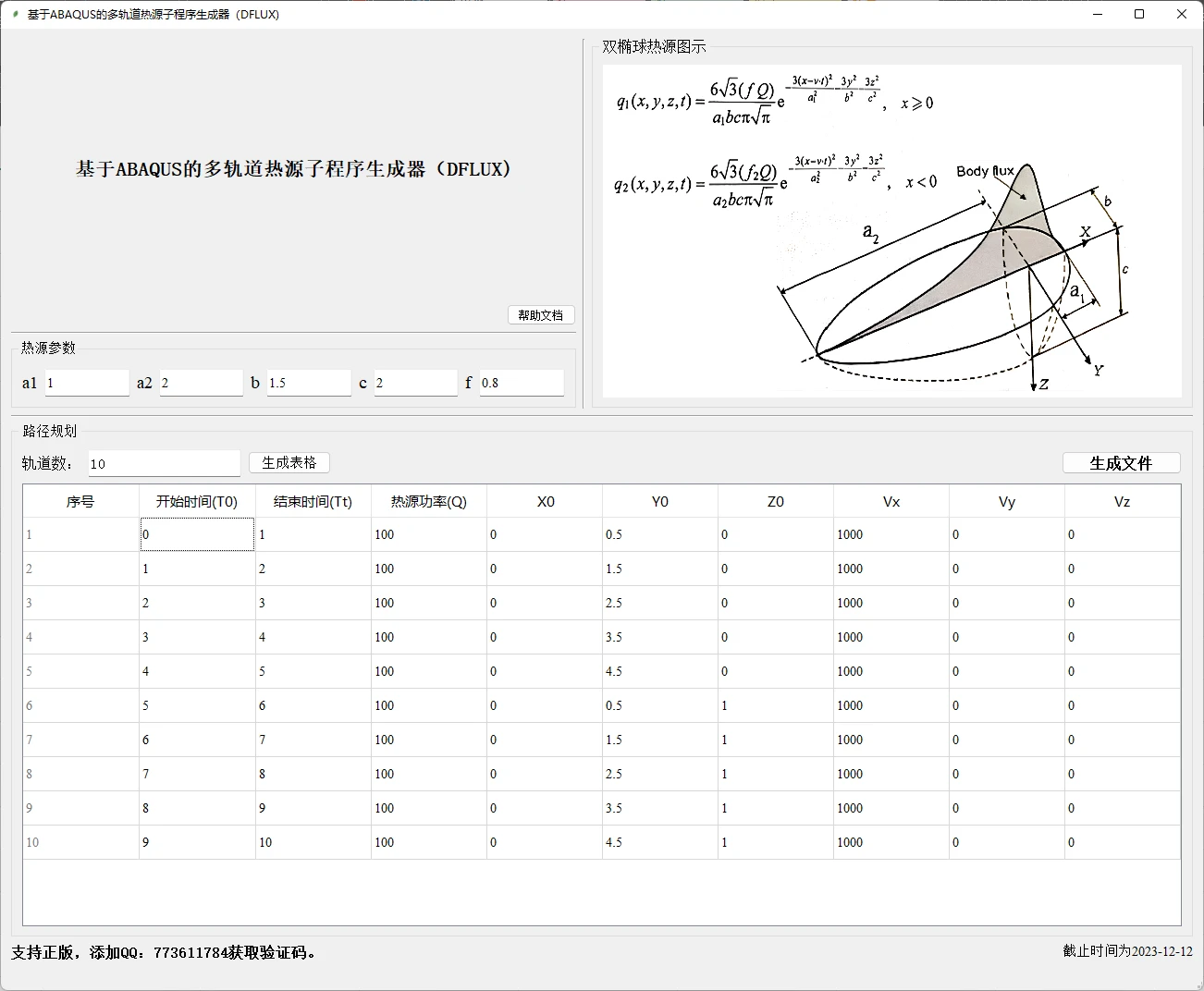Focus the a1 parameter input field
The width and height of the screenshot is (1204, 991).
click(87, 383)
